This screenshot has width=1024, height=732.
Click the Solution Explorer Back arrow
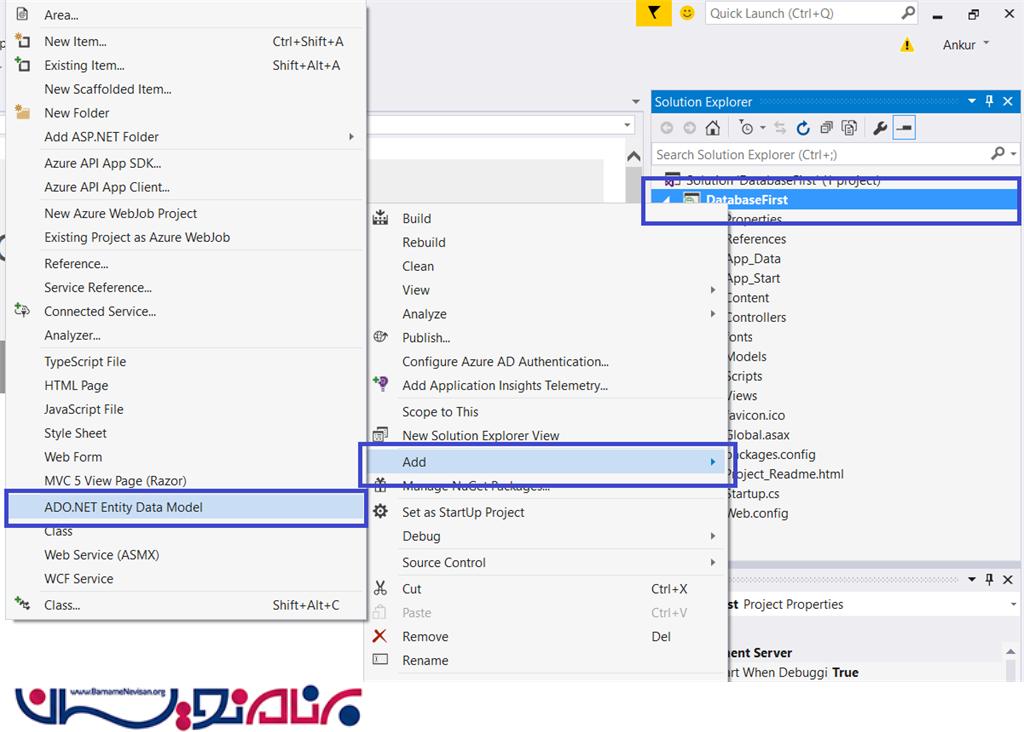(667, 128)
